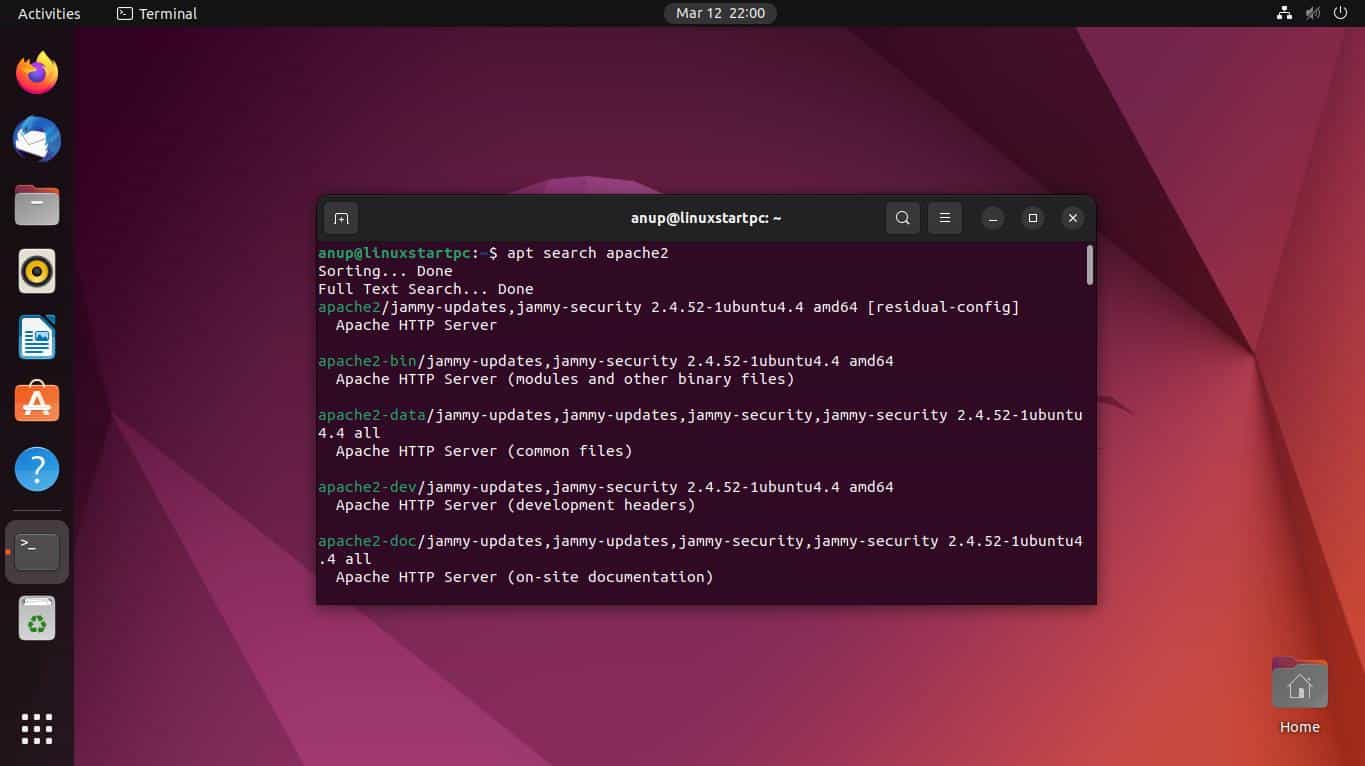Screen dimensions: 1365x766
Task: Open Rhythmbox music player
Action: tap(37, 271)
